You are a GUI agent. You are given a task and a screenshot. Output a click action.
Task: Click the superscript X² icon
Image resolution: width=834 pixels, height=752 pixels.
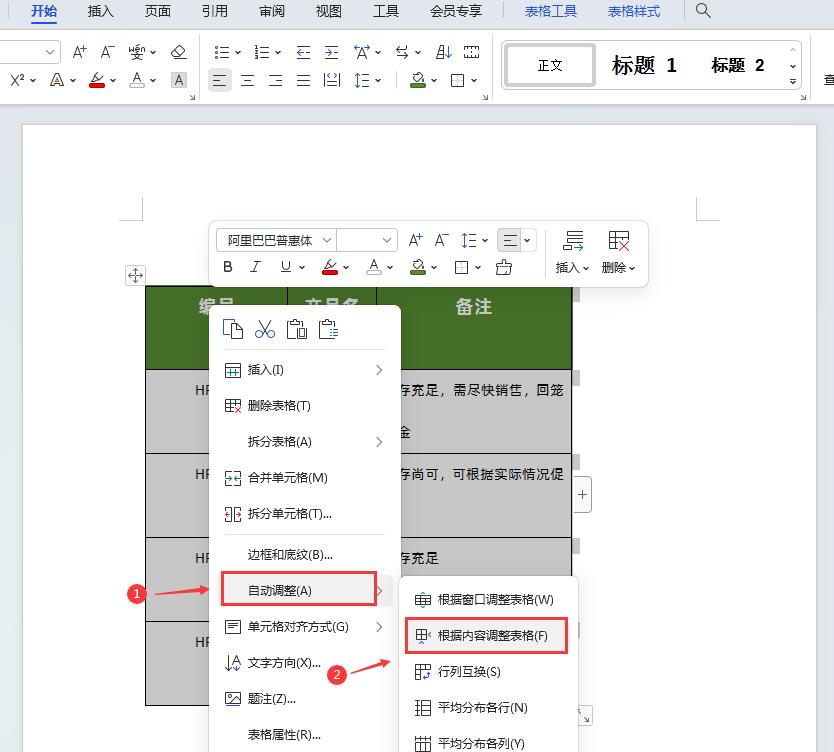click(17, 80)
